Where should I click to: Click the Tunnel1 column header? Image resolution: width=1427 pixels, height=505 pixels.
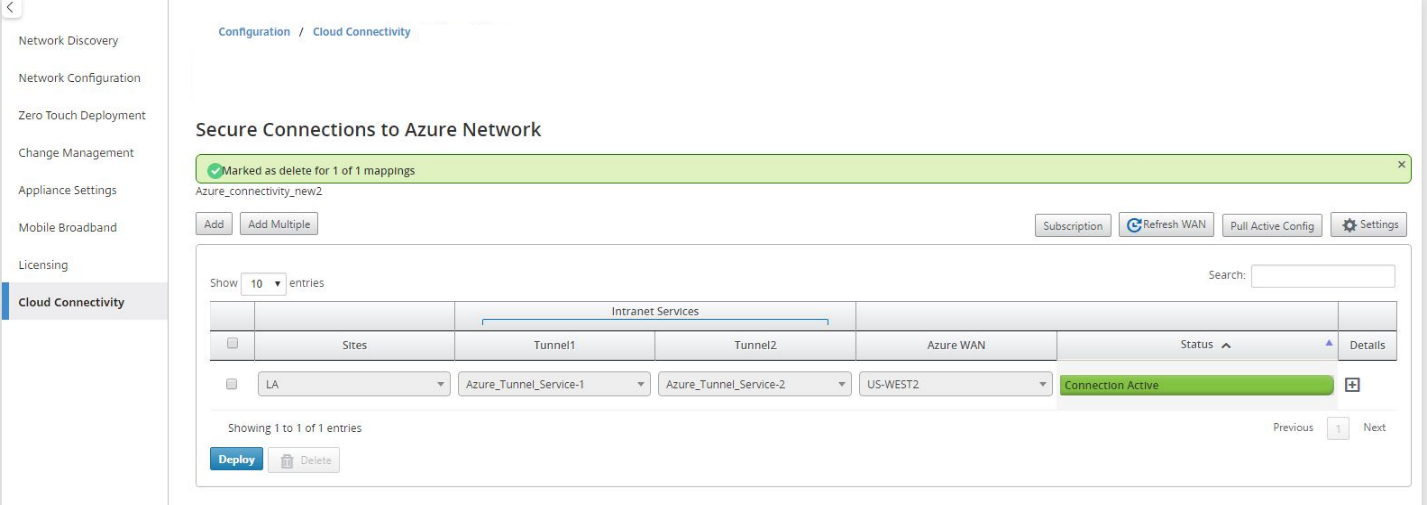(555, 345)
